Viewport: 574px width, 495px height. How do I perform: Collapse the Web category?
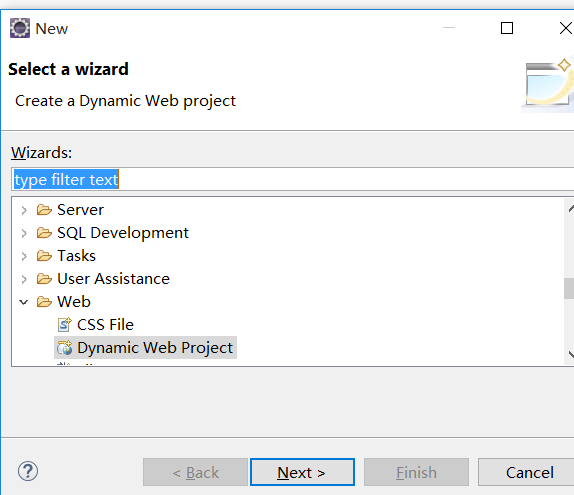click(24, 302)
